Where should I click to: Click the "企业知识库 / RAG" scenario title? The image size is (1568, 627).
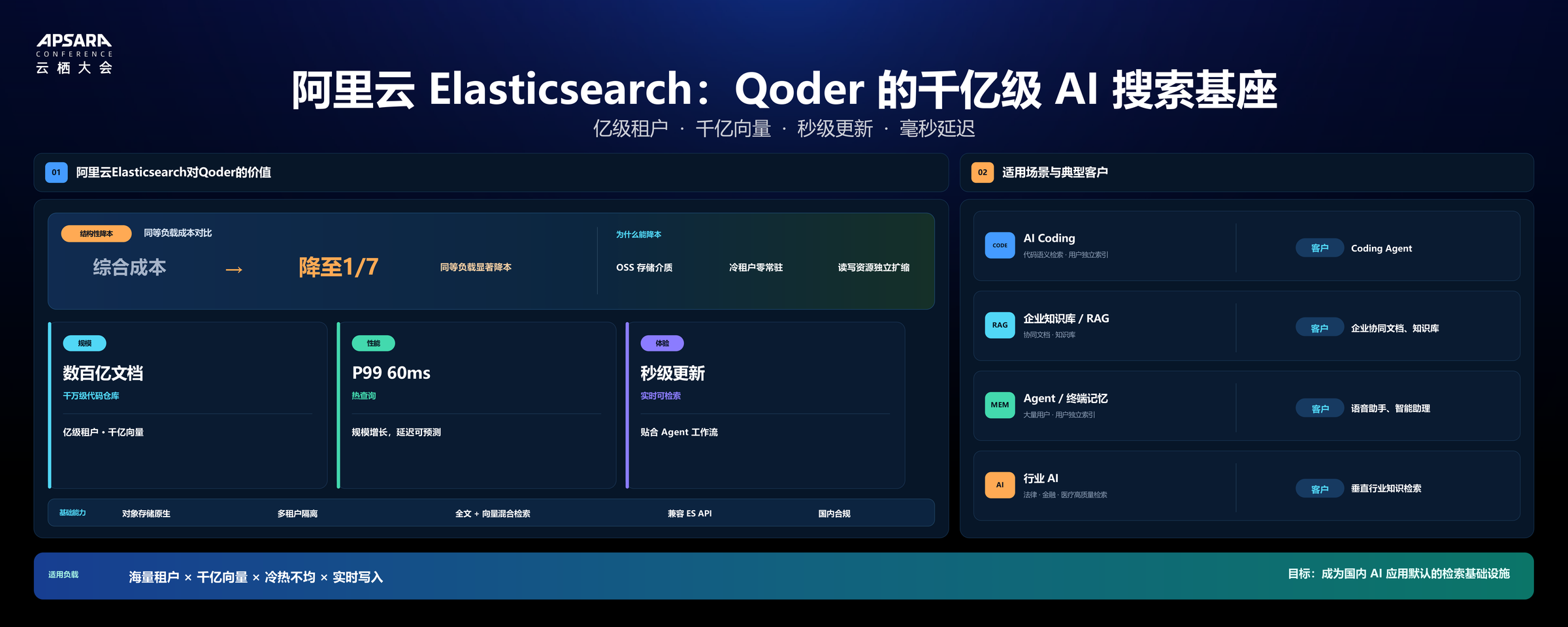[x=1066, y=319]
